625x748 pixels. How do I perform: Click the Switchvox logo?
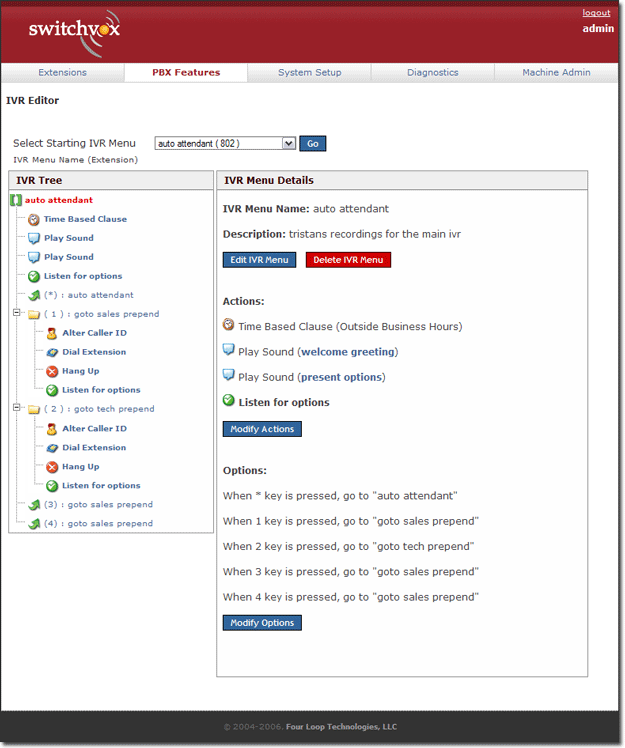pyautogui.click(x=74, y=32)
